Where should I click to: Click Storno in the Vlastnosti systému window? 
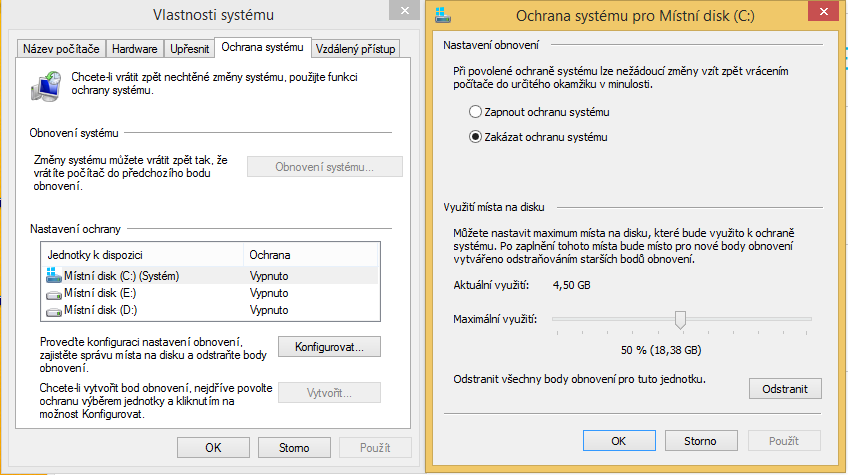tap(296, 447)
